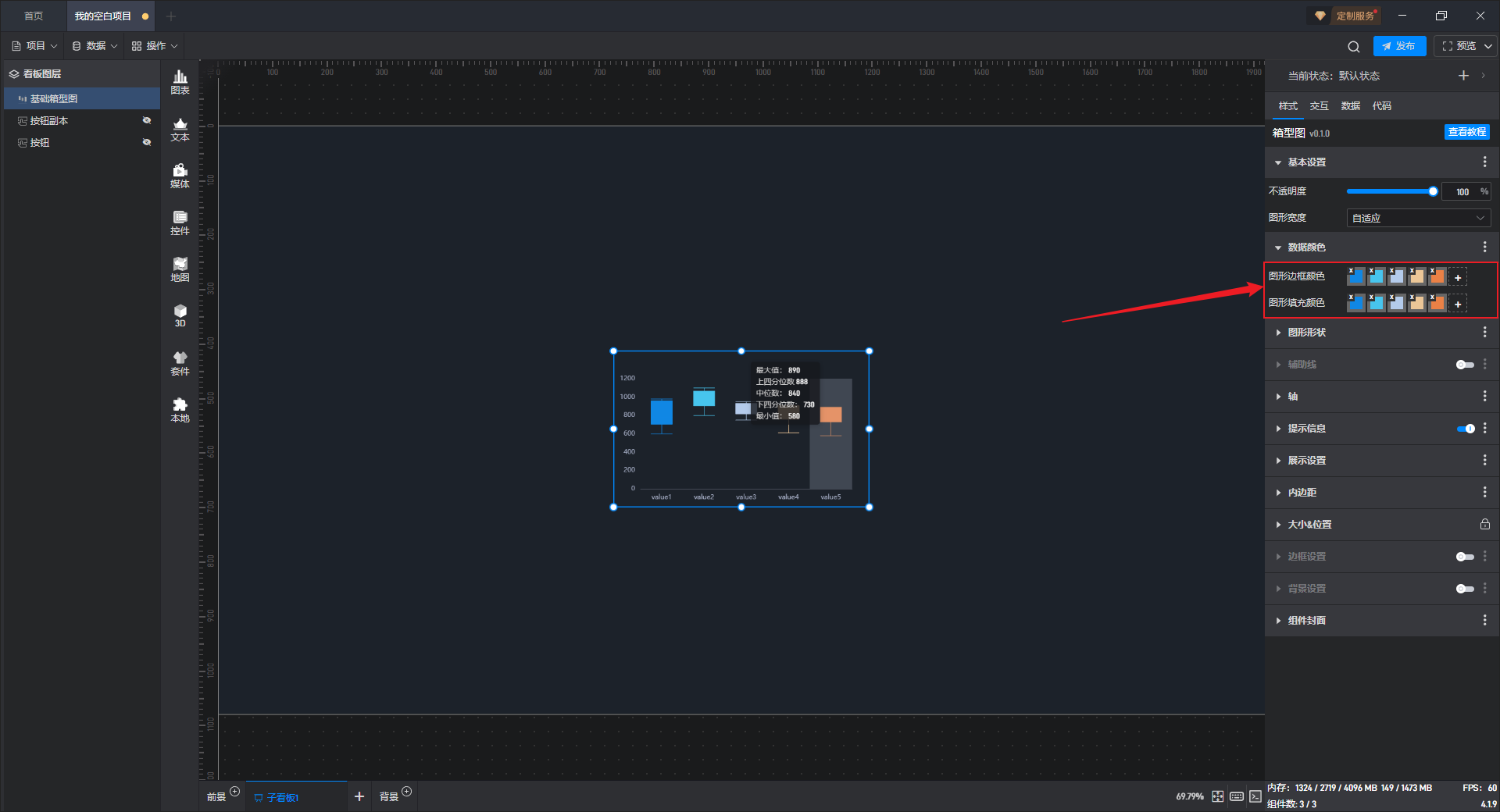This screenshot has width=1500, height=812.
Task: Click the 看板图层 layers icon
Action: [x=14, y=74]
